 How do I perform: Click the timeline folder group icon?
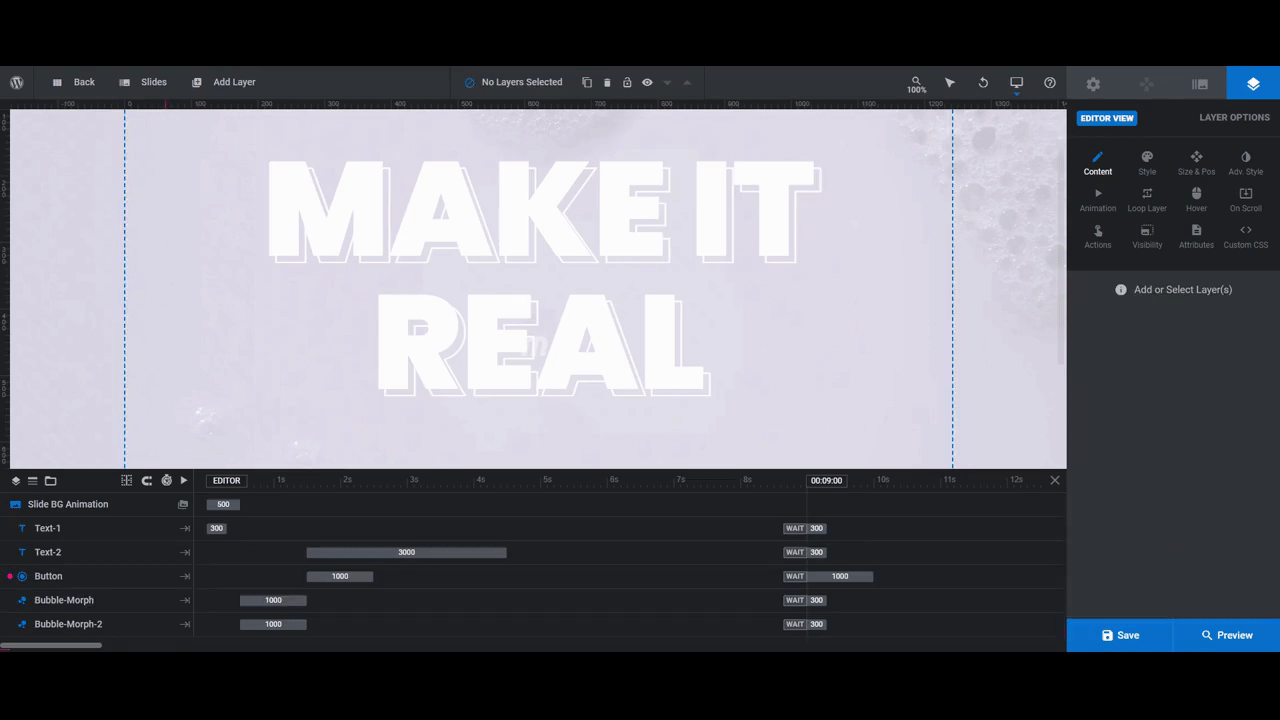(x=51, y=481)
